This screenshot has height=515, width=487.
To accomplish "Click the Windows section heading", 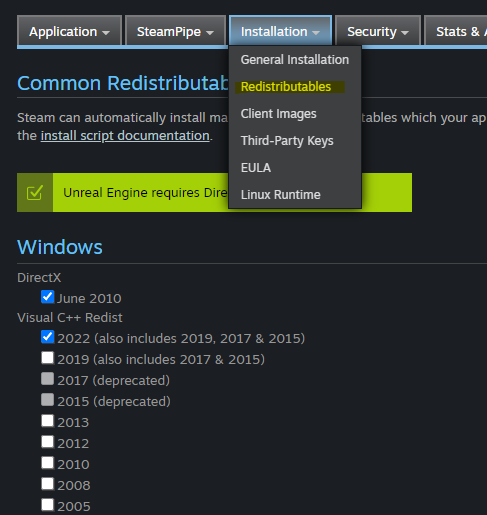I will [60, 247].
